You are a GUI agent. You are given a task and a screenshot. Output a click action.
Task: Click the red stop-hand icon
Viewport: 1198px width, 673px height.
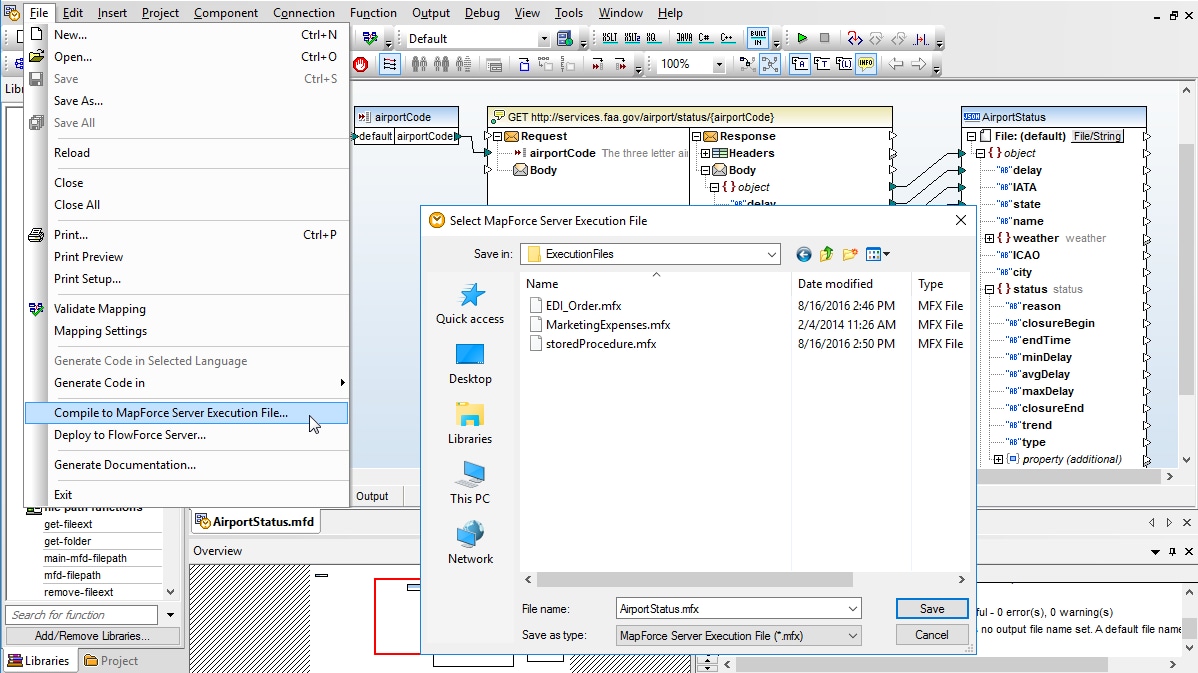pyautogui.click(x=361, y=64)
